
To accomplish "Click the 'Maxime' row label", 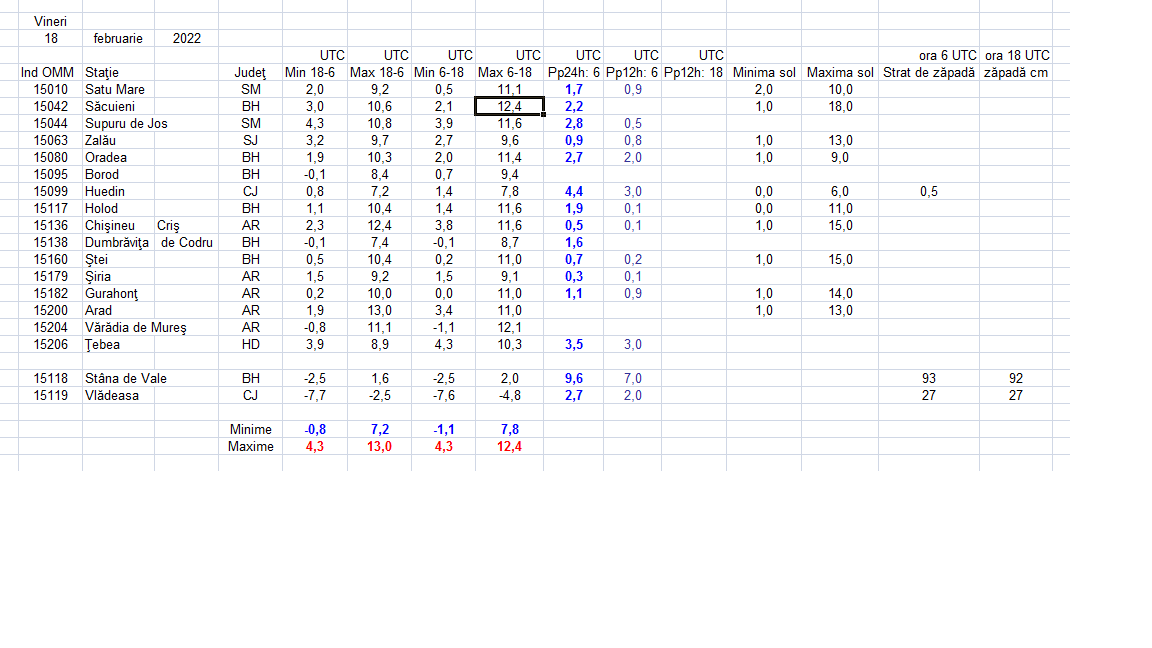I will (x=251, y=446).
